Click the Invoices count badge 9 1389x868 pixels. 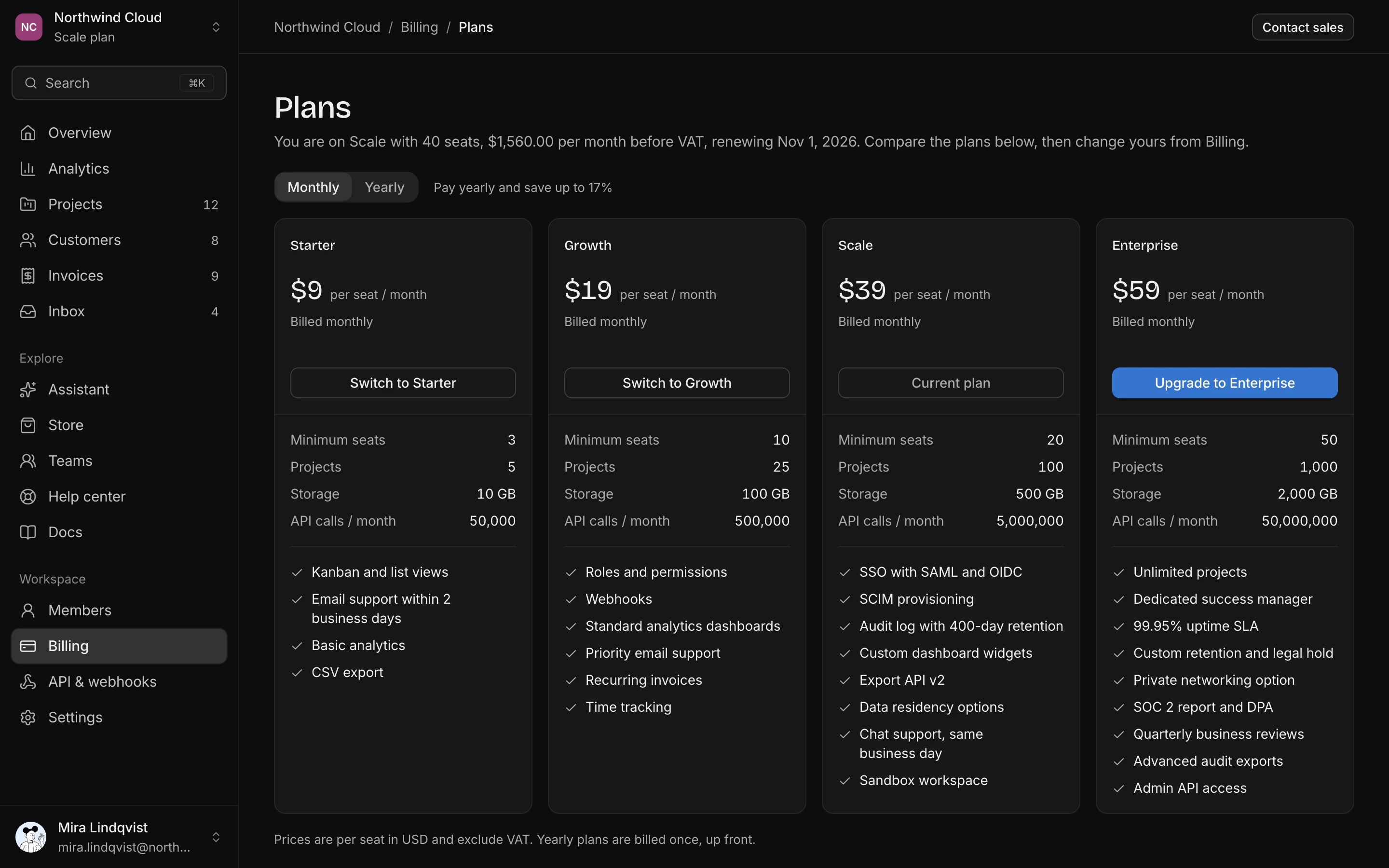tap(215, 276)
